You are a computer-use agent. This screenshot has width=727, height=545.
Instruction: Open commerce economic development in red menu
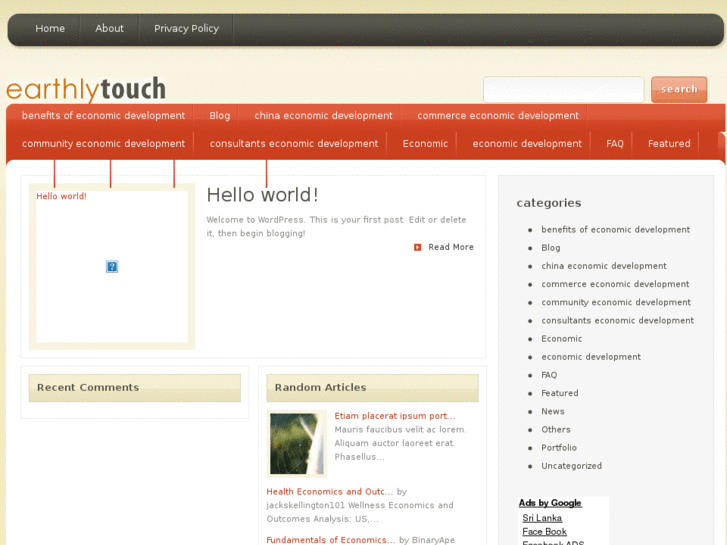click(x=498, y=115)
